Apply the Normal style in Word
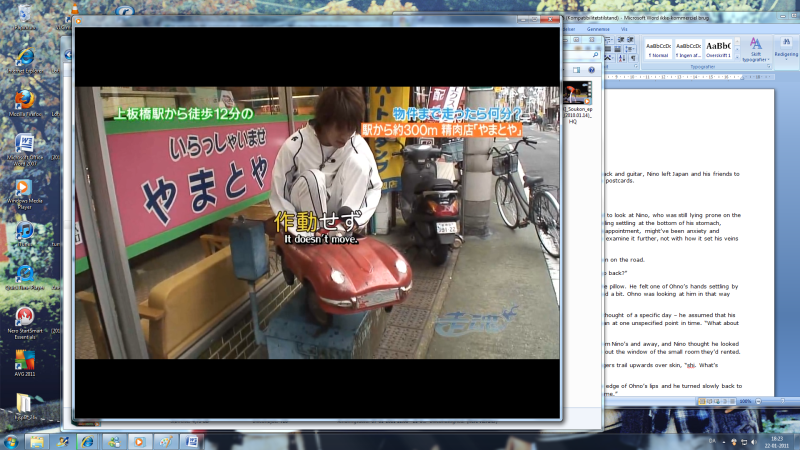Screen dimensions: 800x450 [658, 49]
